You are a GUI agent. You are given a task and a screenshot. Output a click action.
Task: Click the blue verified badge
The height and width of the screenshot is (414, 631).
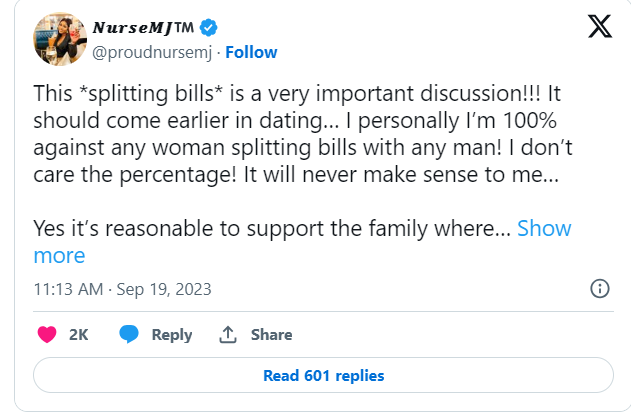pyautogui.click(x=207, y=27)
